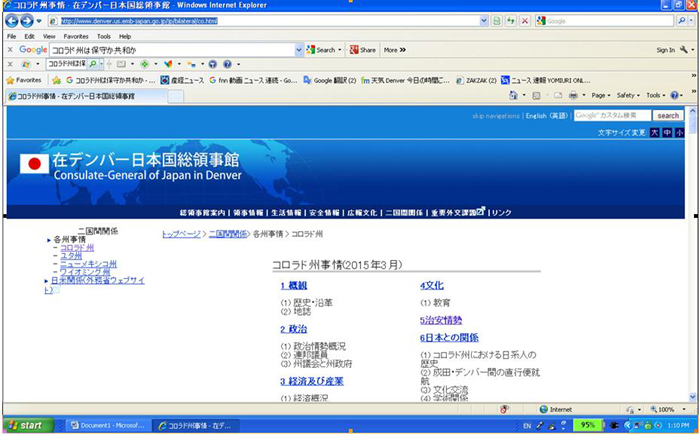Click the 2 政治 section link
The image size is (700, 435).
click(293, 329)
